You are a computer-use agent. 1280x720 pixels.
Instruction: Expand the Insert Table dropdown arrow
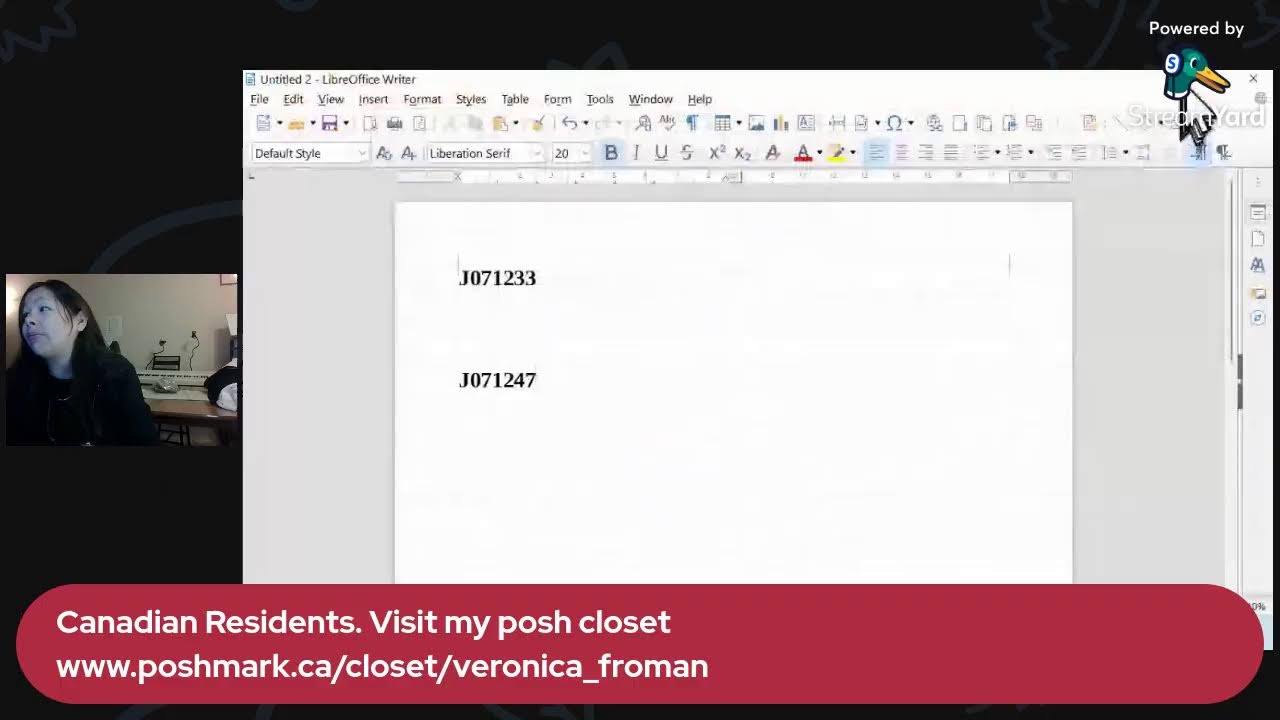coord(738,123)
